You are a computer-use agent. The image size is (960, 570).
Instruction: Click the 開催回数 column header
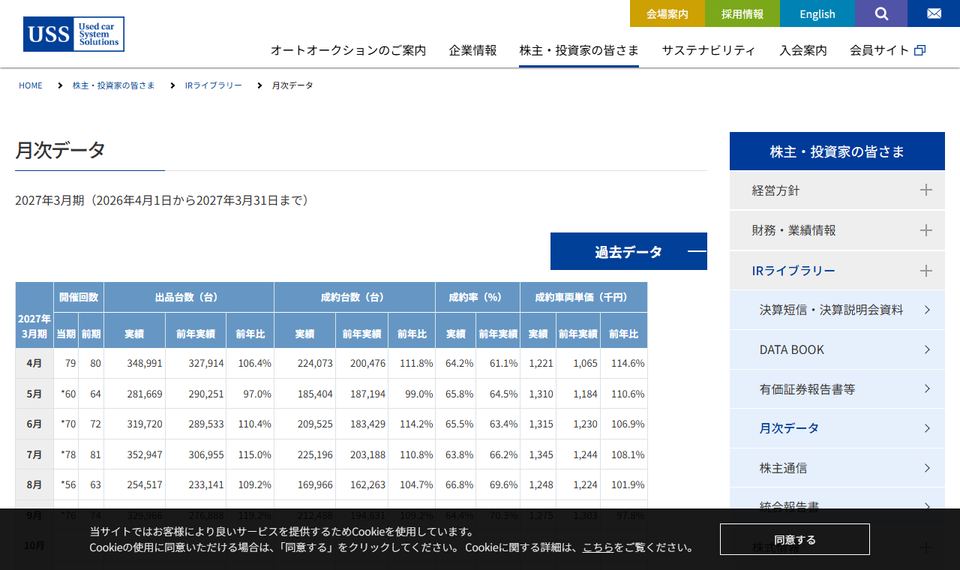tap(78, 297)
